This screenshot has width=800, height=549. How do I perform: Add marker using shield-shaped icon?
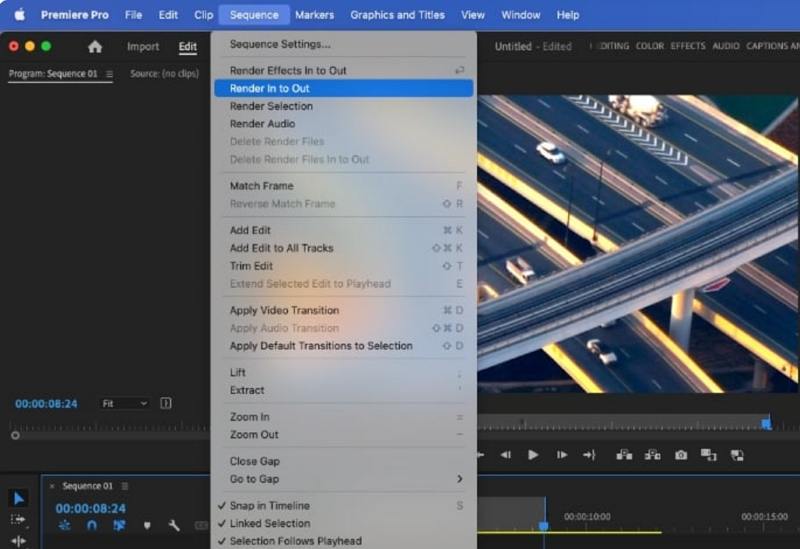coord(147,525)
